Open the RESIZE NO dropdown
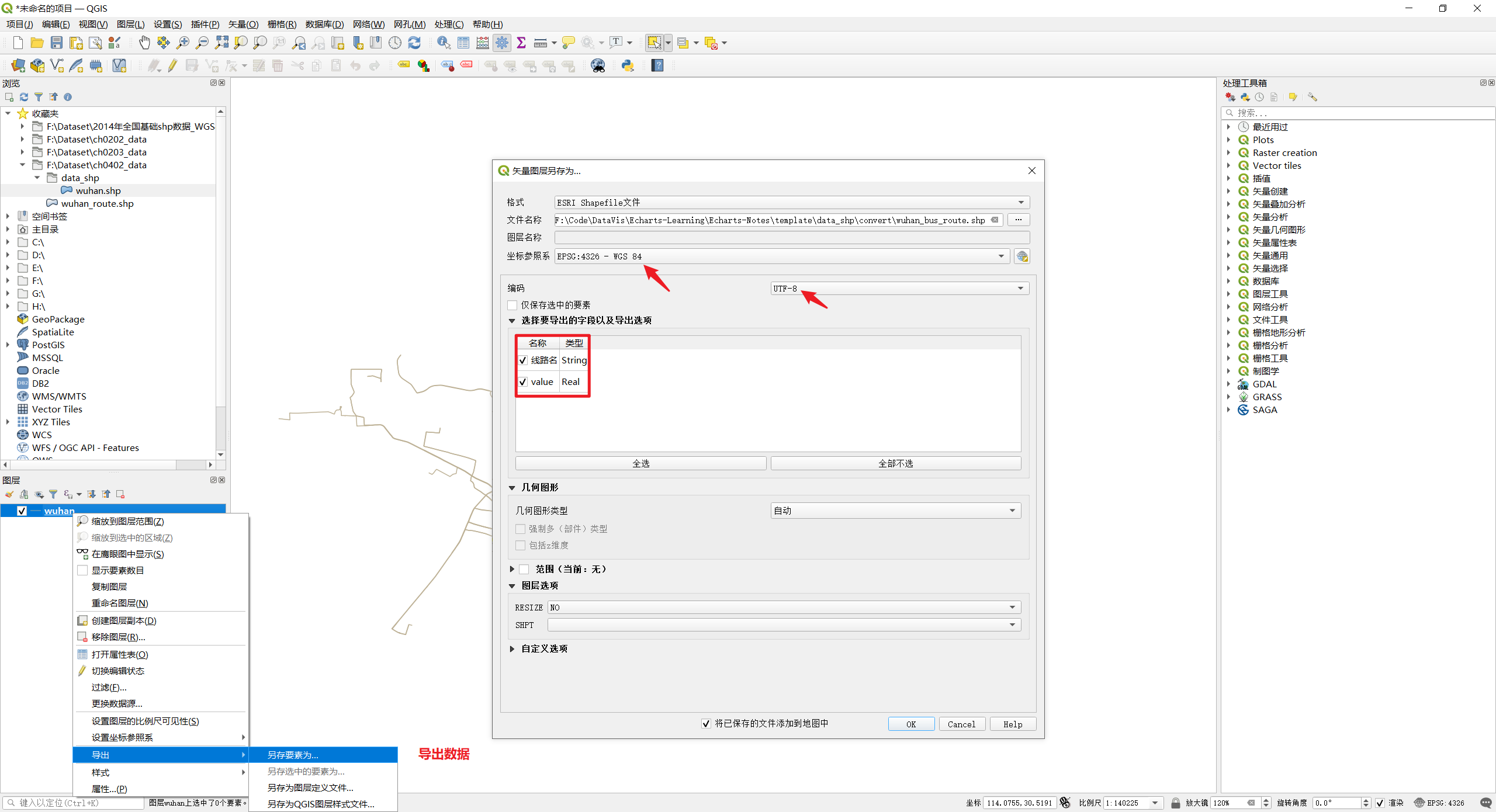1496x812 pixels. (x=784, y=608)
